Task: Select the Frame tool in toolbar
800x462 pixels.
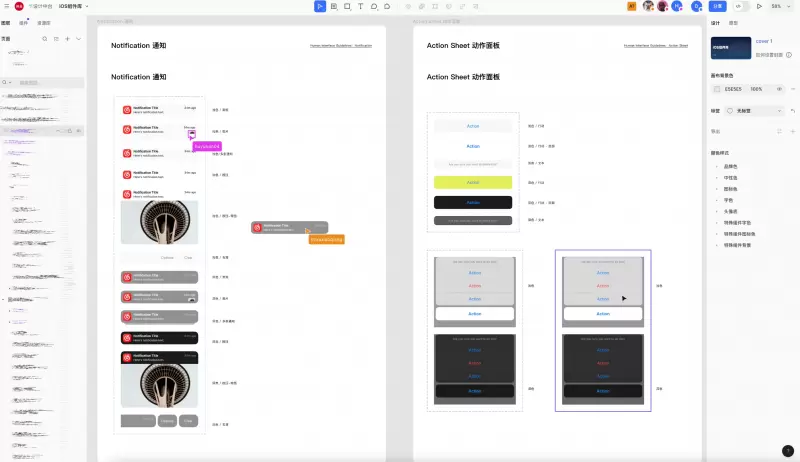Action: coord(334,6)
